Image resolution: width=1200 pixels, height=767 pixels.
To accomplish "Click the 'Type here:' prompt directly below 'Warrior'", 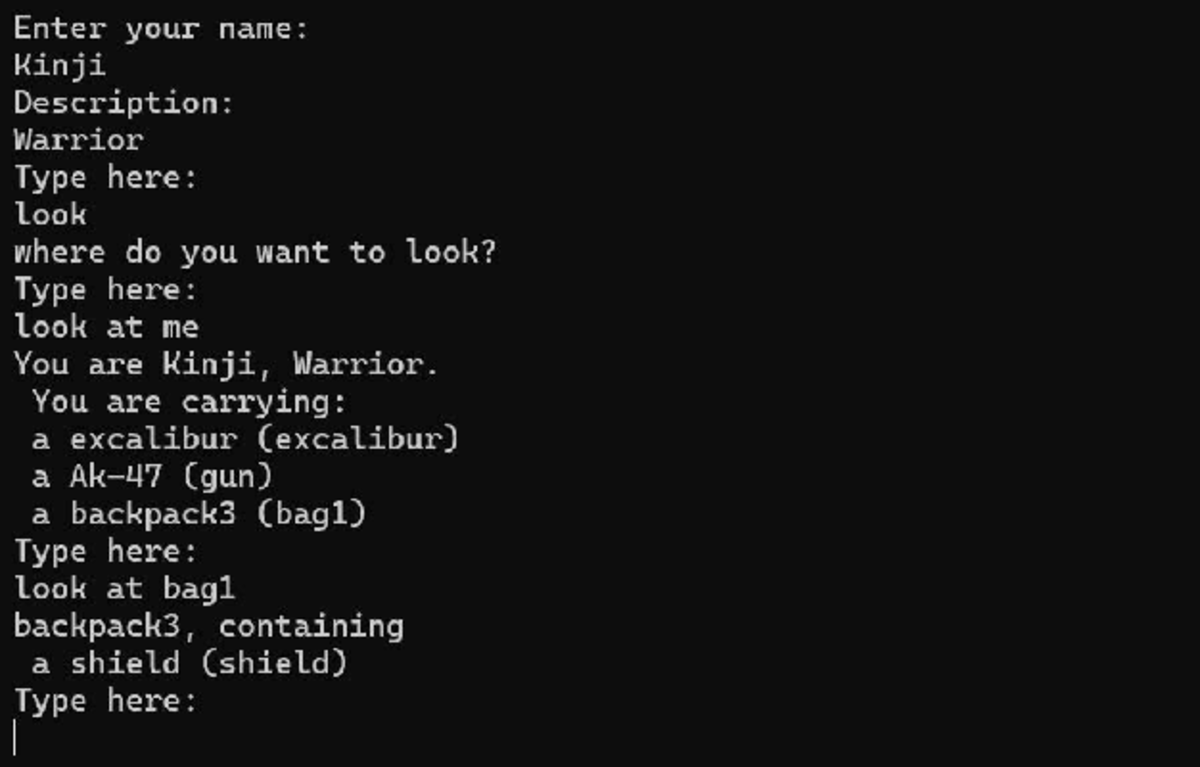I will click(x=105, y=178).
